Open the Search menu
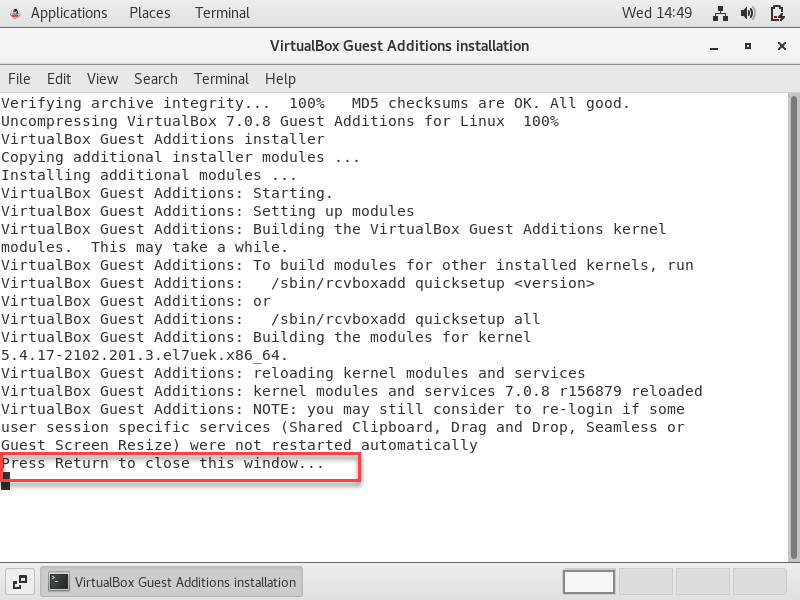This screenshot has height=600, width=800. (x=156, y=79)
